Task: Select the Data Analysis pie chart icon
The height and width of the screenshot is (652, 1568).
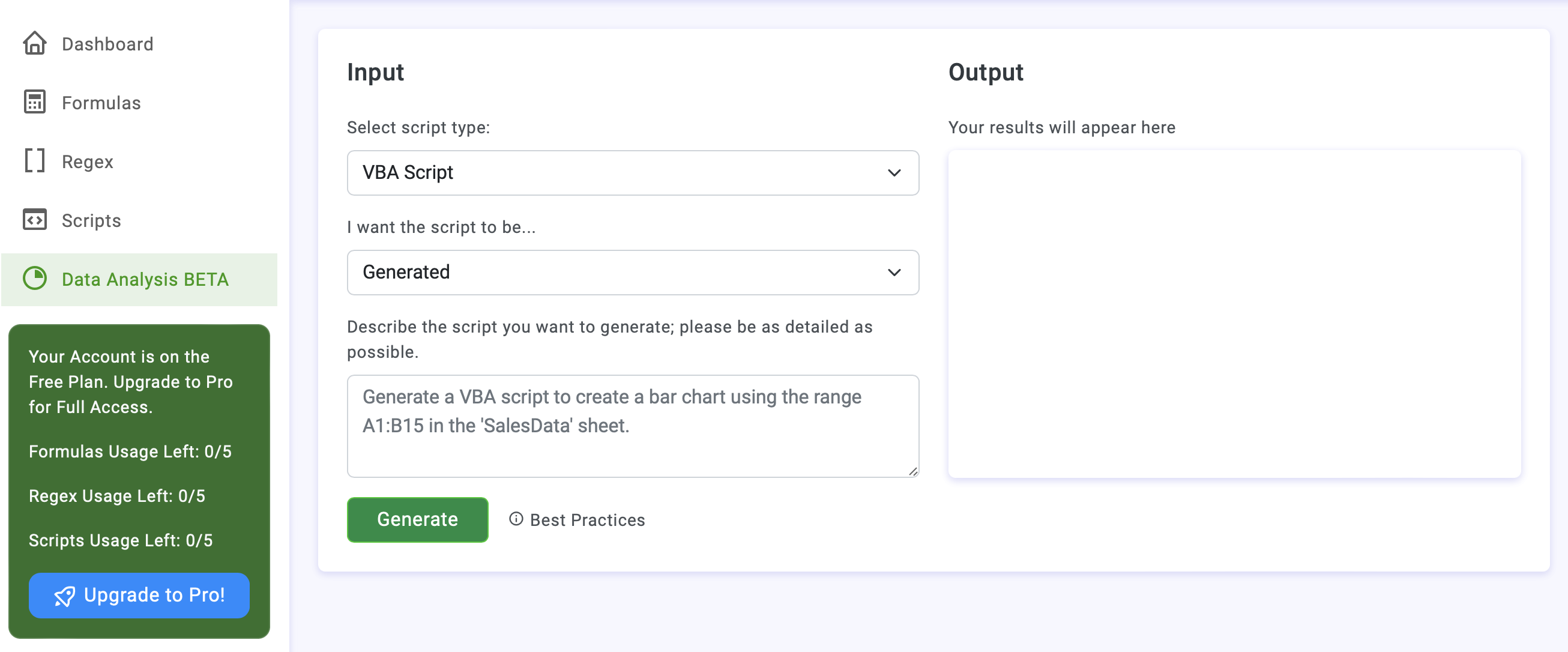Action: (x=35, y=279)
